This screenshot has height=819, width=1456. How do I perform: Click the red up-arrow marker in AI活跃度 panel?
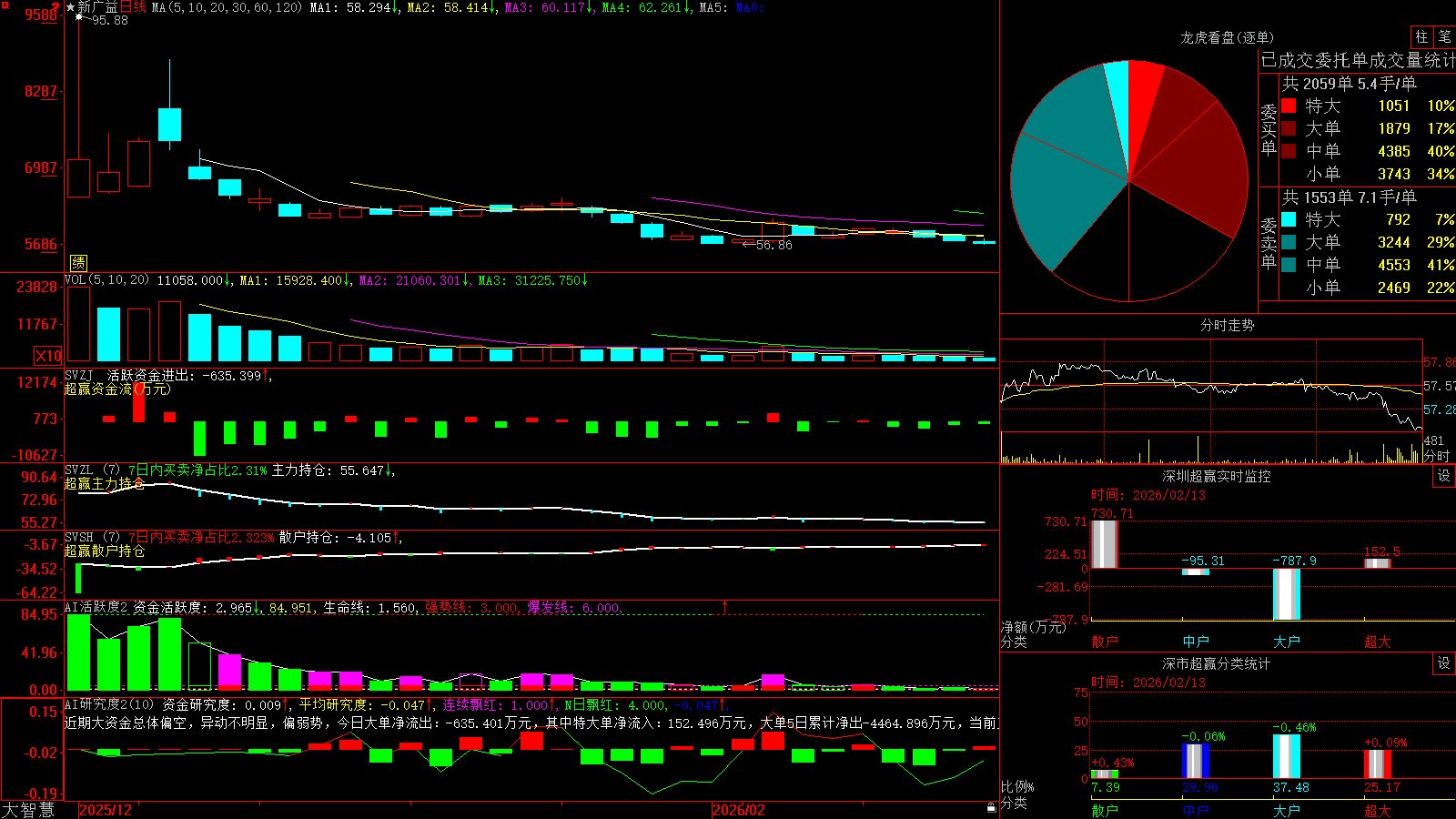click(x=725, y=606)
